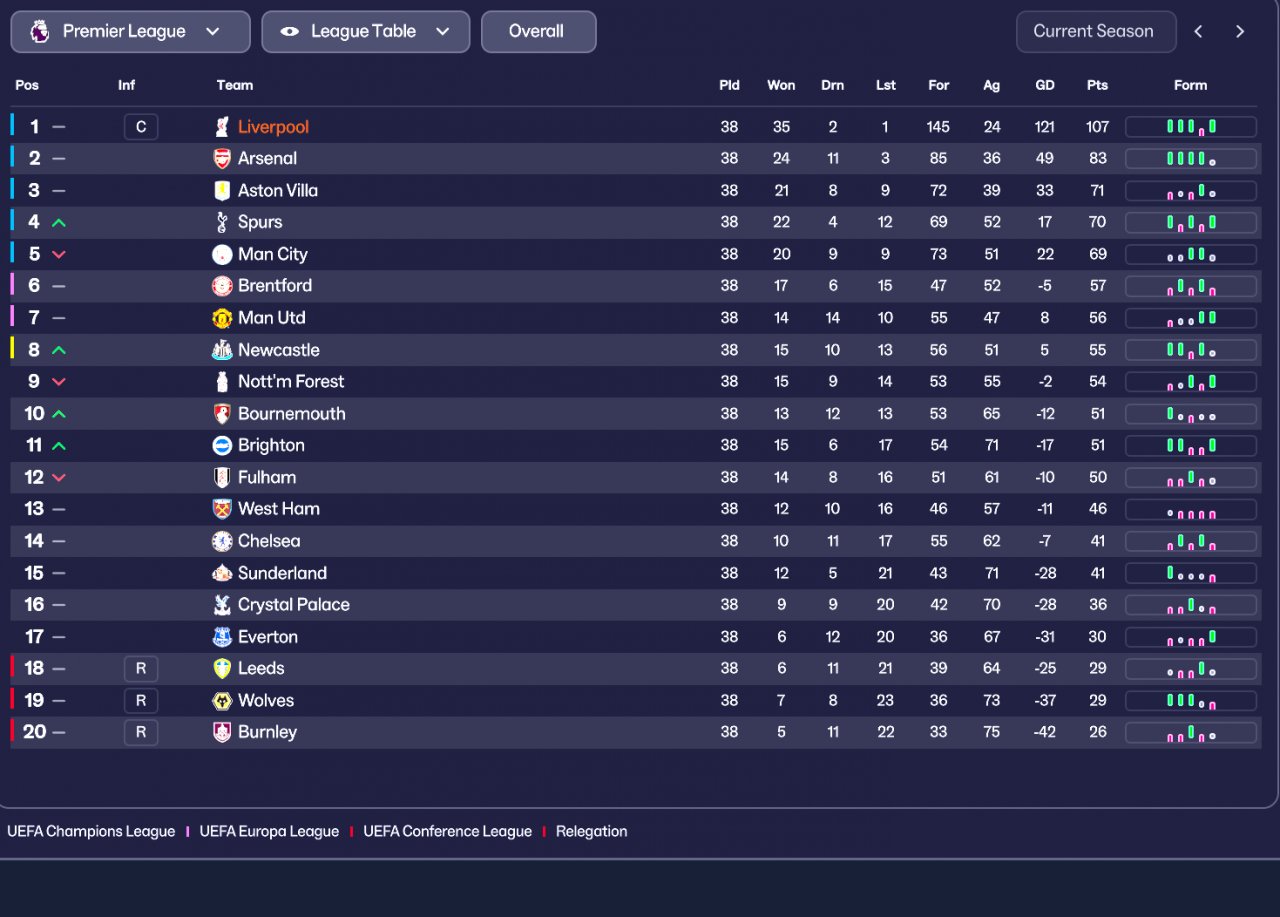Image resolution: width=1280 pixels, height=917 pixels.
Task: Click the Liverpool club crest icon
Action: 222,127
